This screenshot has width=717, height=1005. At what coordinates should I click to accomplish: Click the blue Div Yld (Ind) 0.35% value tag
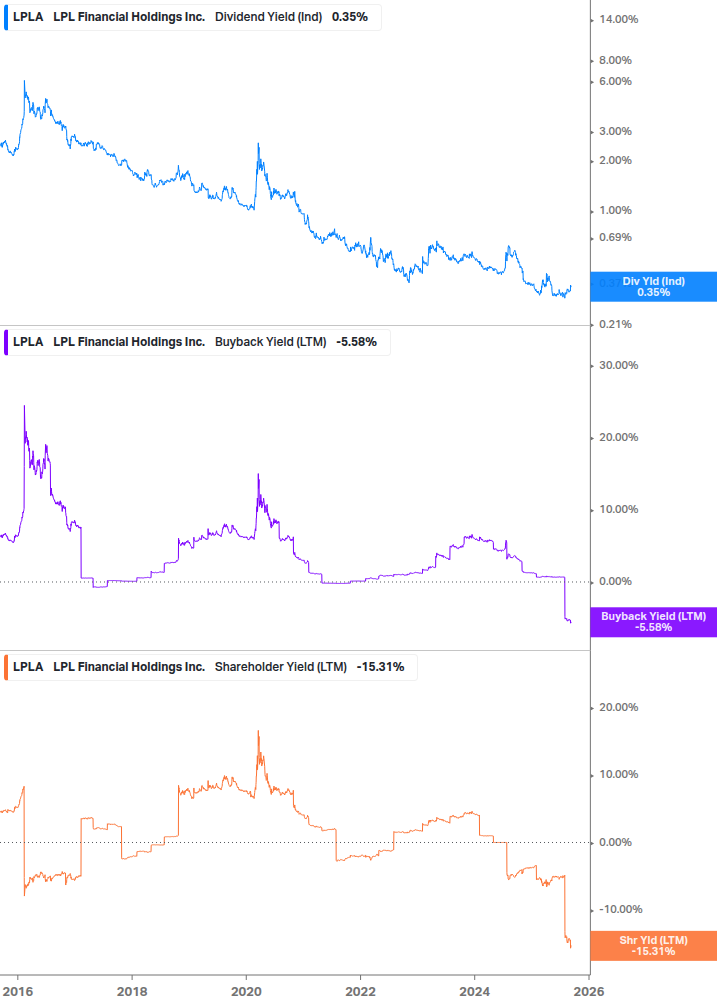(654, 287)
